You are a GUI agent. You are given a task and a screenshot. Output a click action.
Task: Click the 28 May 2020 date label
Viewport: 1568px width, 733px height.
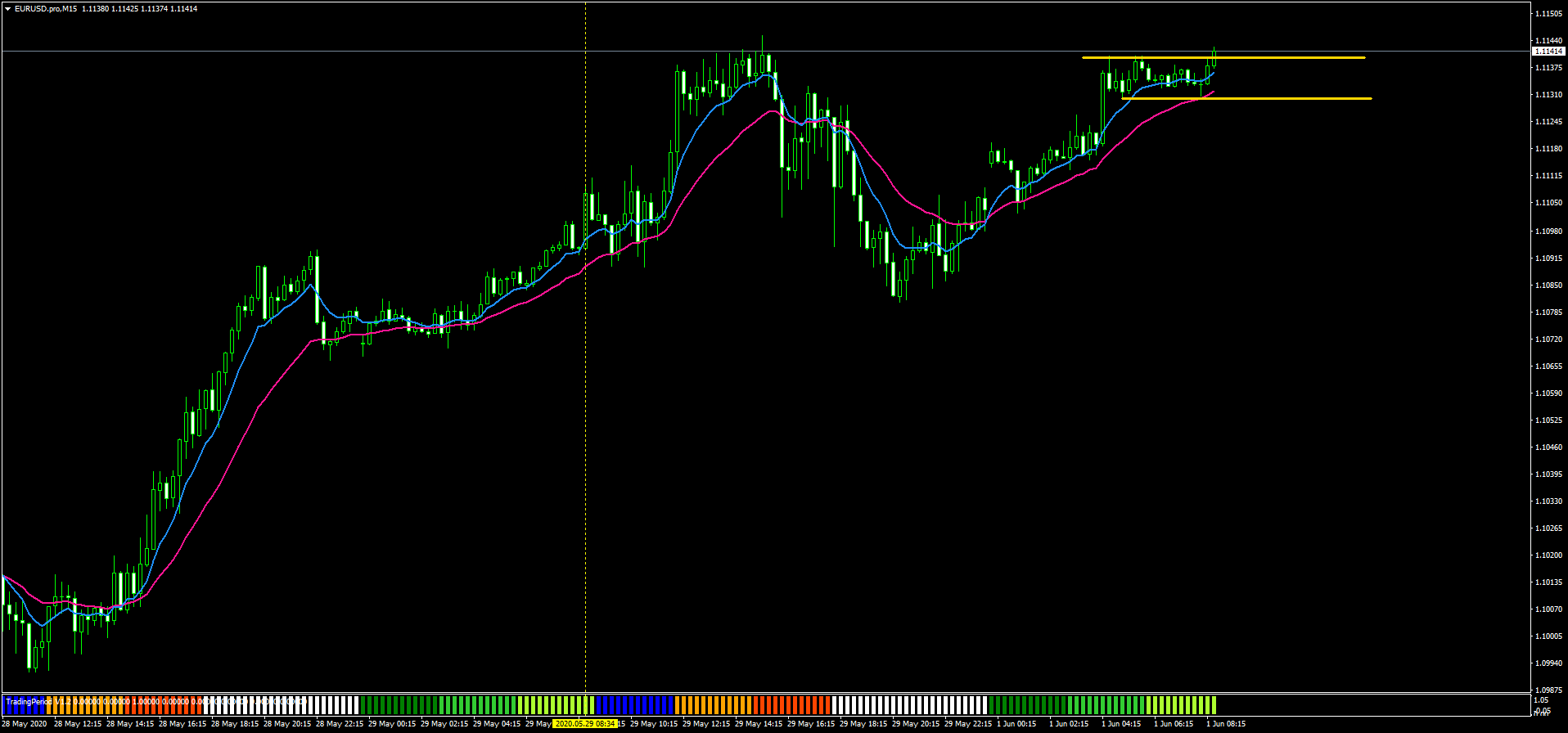25,724
